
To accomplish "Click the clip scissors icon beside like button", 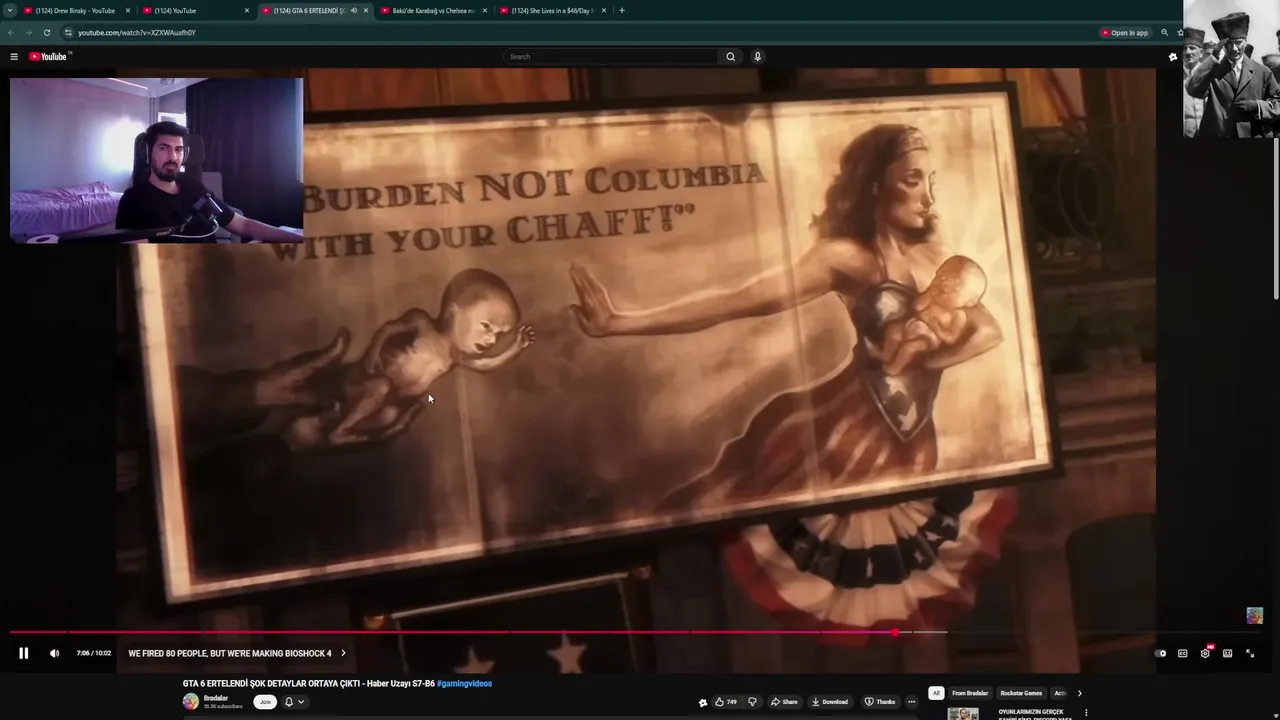I will coord(703,702).
